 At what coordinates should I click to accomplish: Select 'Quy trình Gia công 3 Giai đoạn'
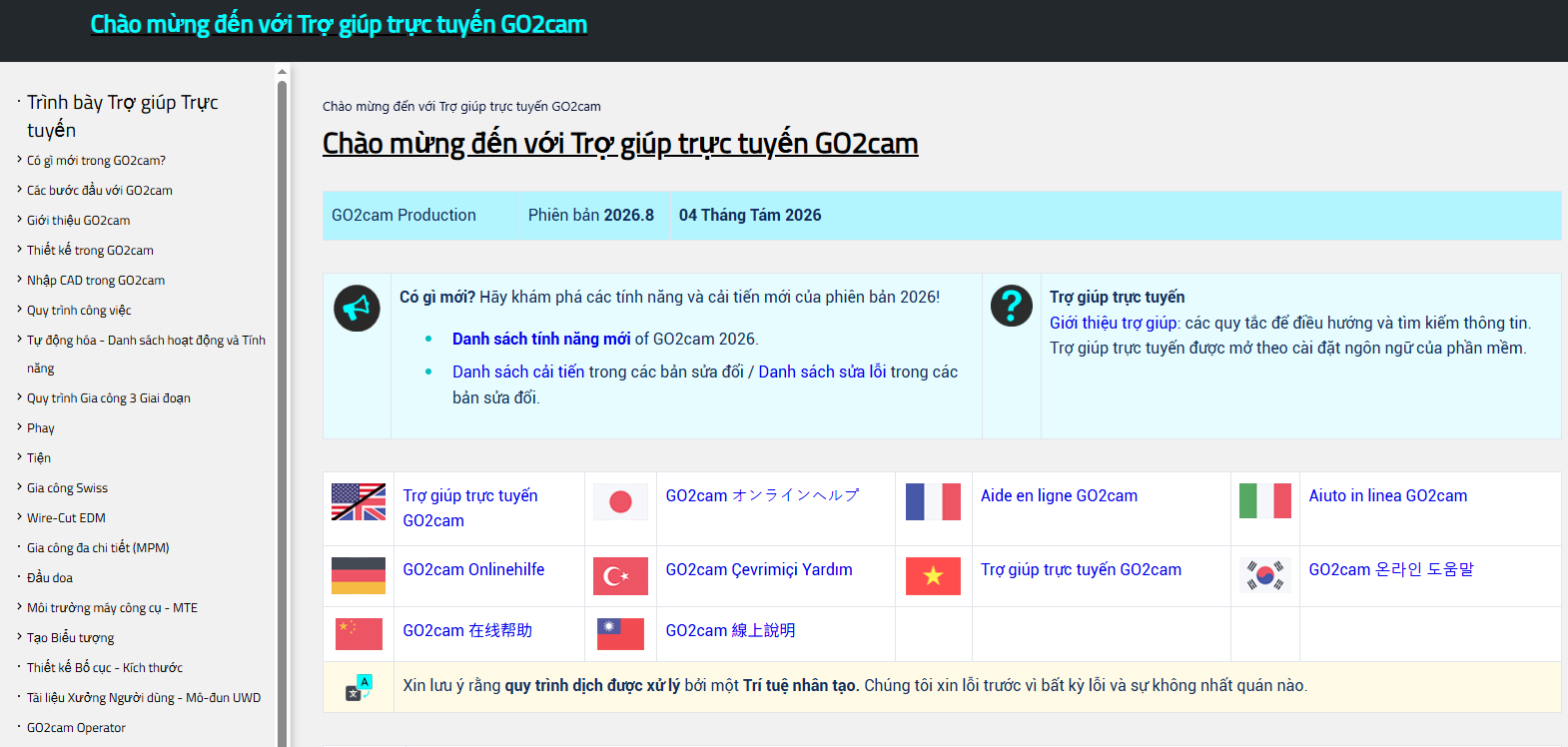(109, 397)
